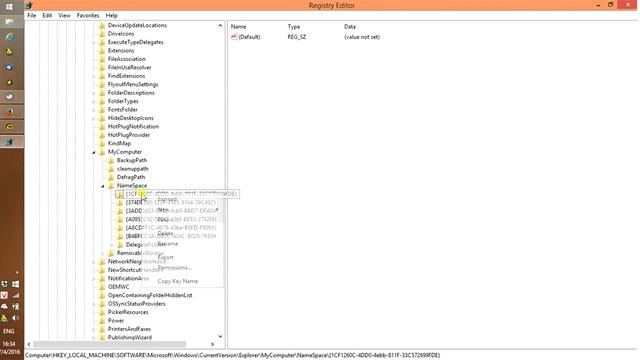Collapse the NameSpace key

[103, 186]
